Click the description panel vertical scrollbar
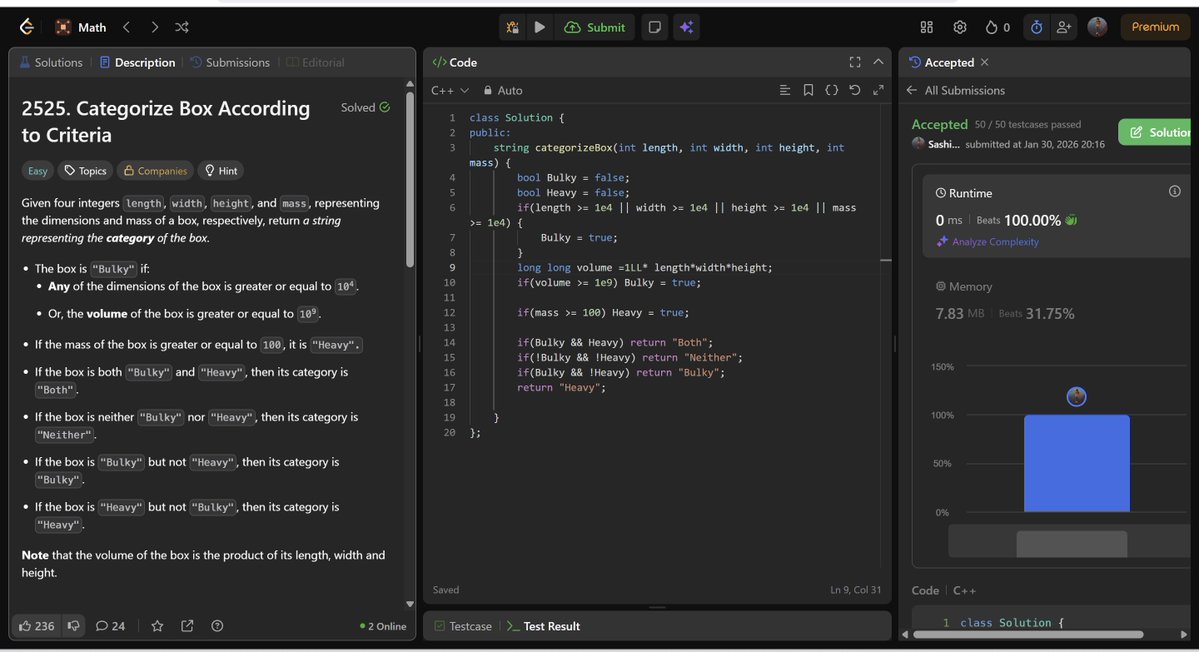Image resolution: width=1199 pixels, height=652 pixels. click(410, 180)
